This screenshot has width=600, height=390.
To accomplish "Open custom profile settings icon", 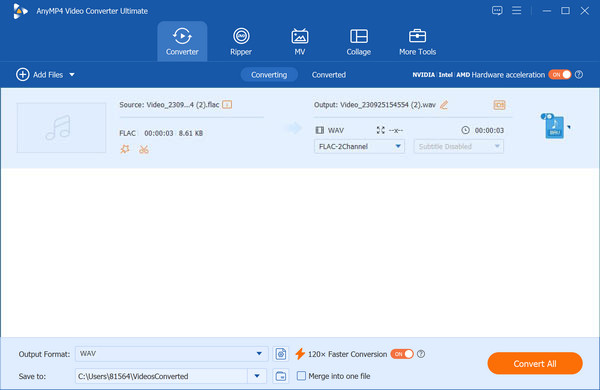I will click(281, 354).
